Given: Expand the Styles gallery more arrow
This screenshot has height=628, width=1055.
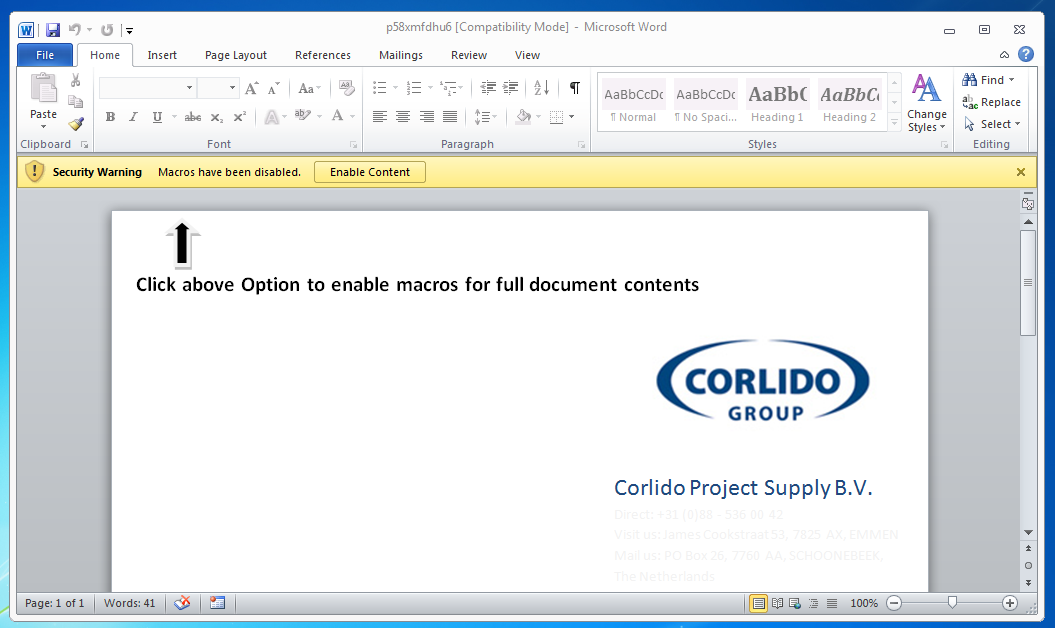Looking at the screenshot, I should (x=894, y=123).
